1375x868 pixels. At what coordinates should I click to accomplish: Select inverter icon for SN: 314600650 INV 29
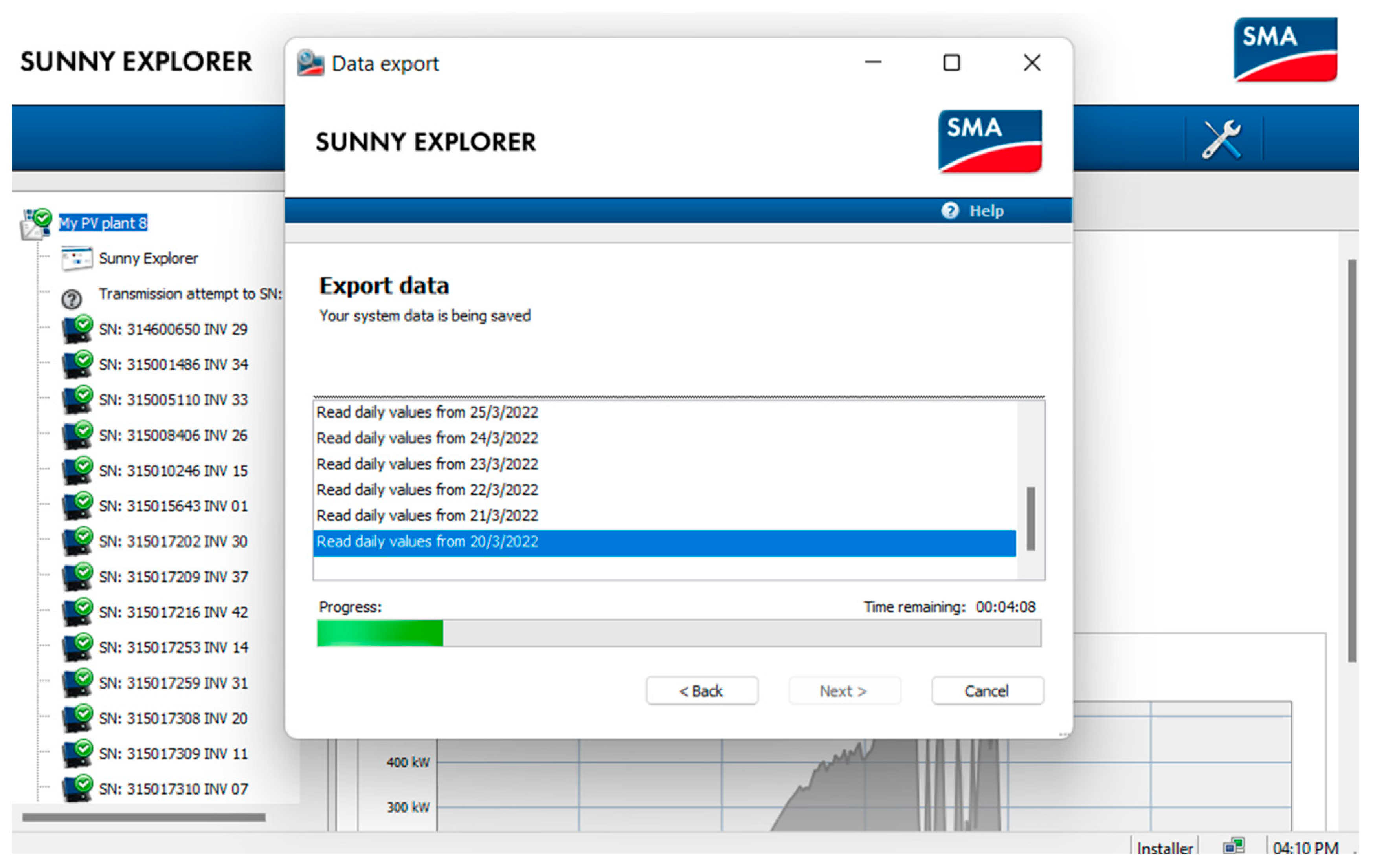pos(77,329)
